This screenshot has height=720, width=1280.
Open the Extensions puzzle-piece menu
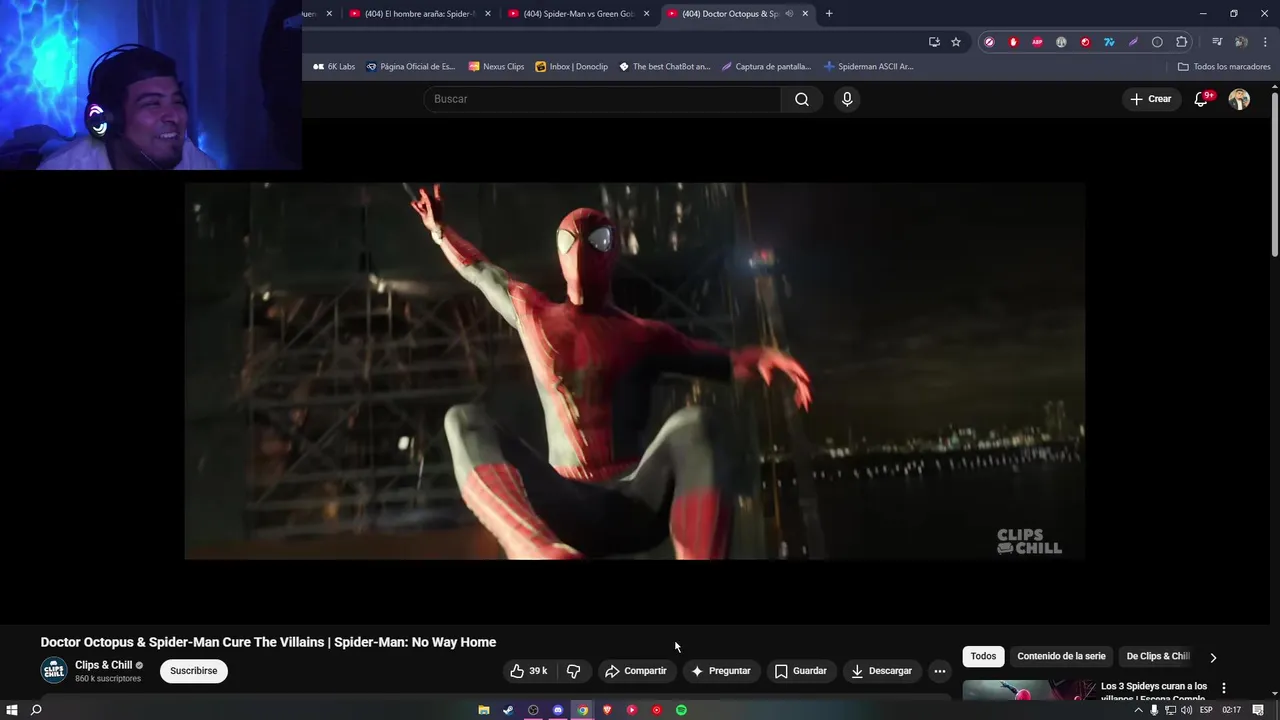click(x=1182, y=42)
